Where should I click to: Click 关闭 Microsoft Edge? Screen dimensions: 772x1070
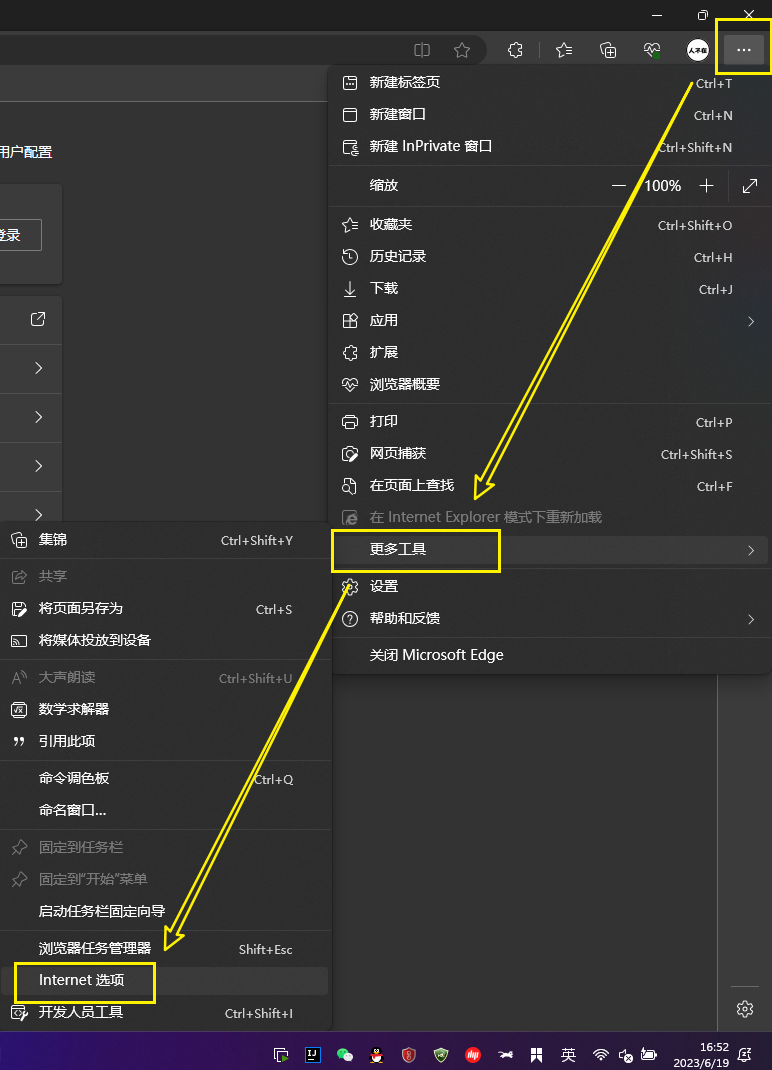pyautogui.click(x=437, y=655)
